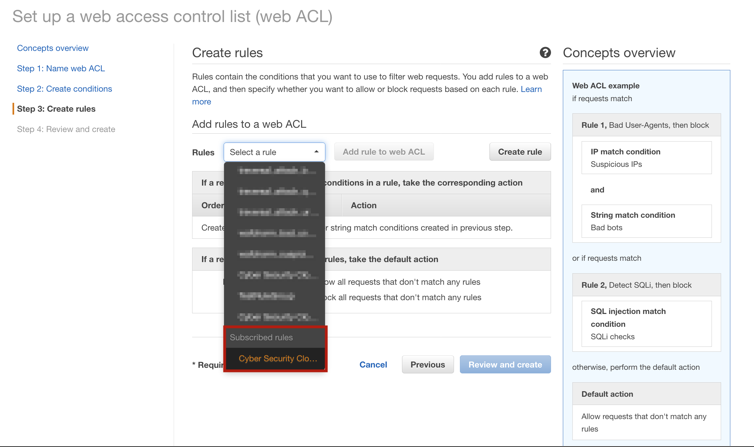Open "Concepts overview" in the left sidebar
Screen dimensions: 754x447
pyautogui.click(x=53, y=48)
